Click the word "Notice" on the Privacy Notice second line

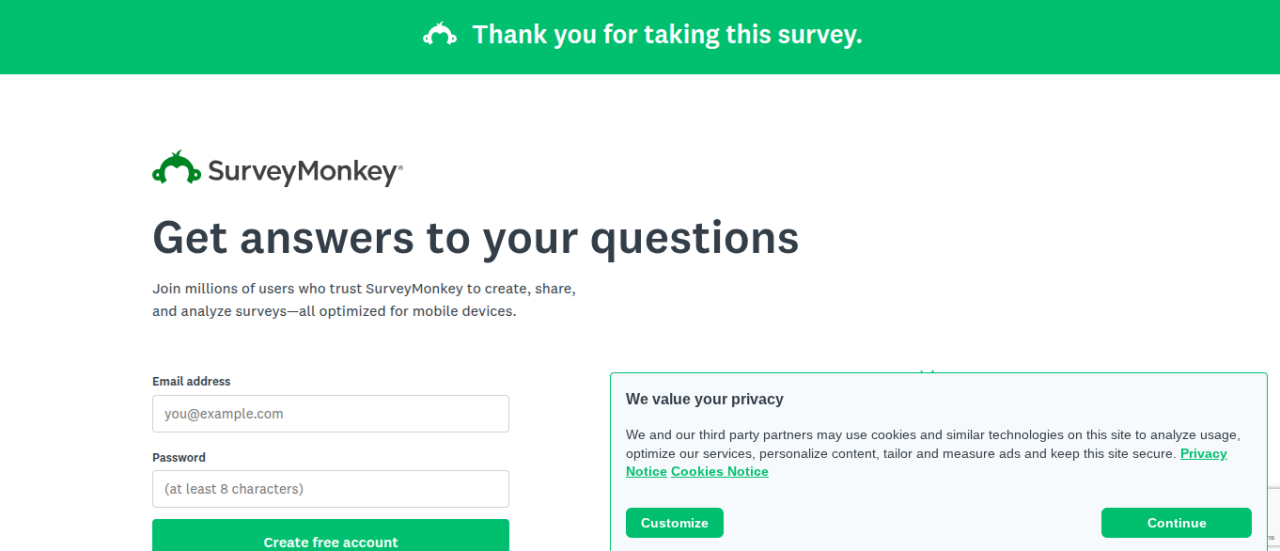(646, 472)
